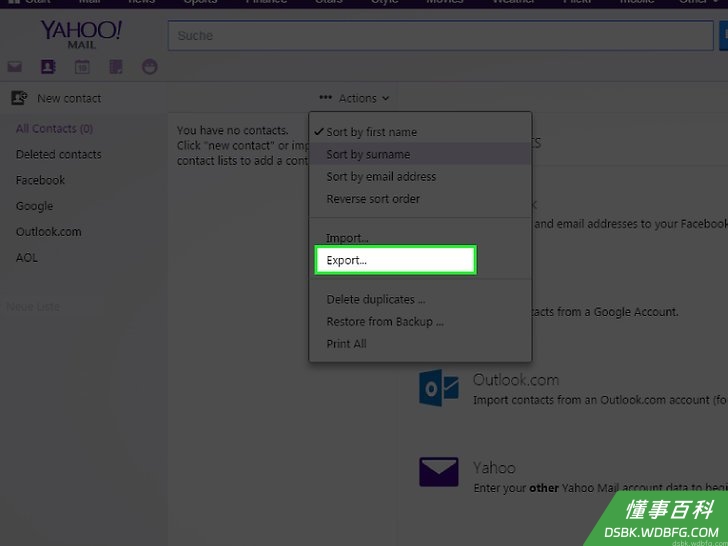
Task: Select Print All menu entry
Action: point(346,344)
